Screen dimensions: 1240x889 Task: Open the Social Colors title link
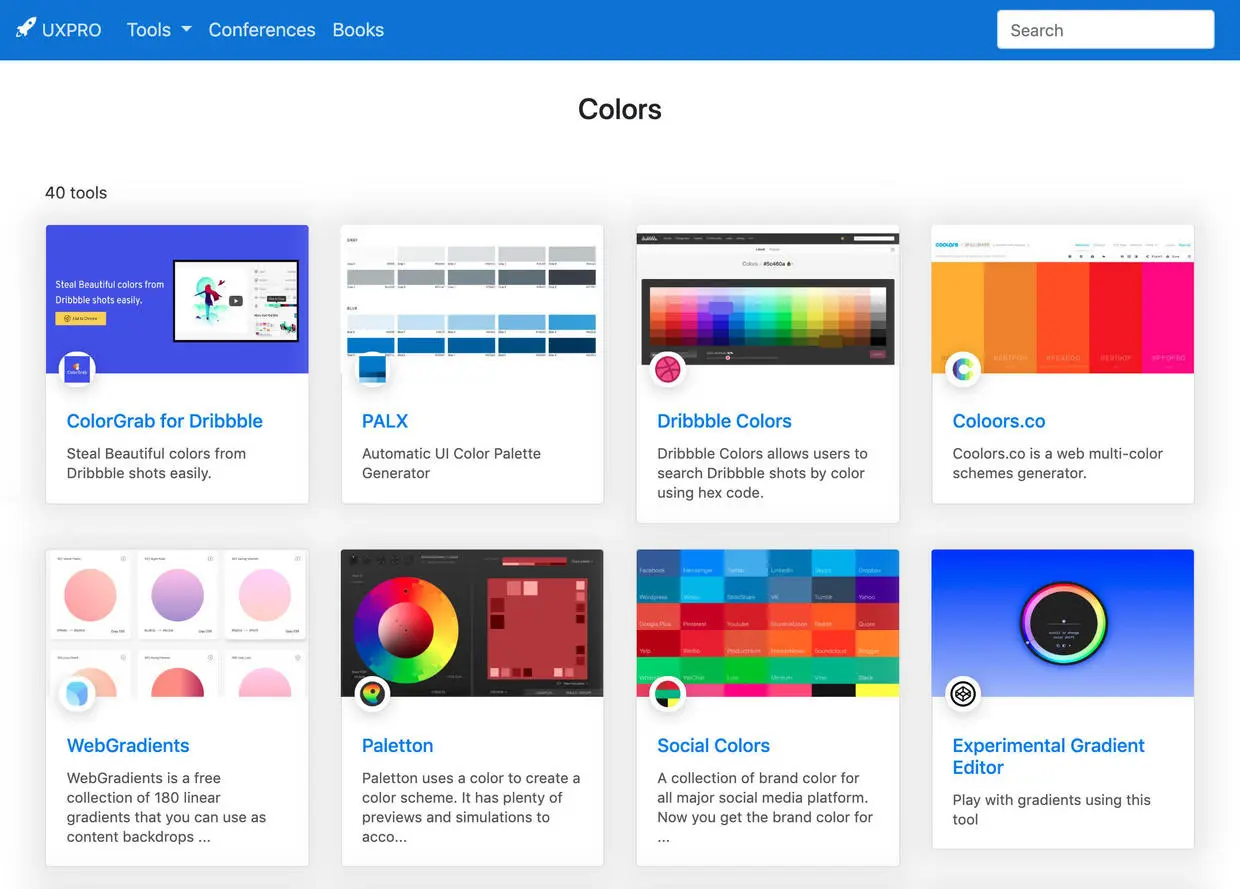pos(713,745)
